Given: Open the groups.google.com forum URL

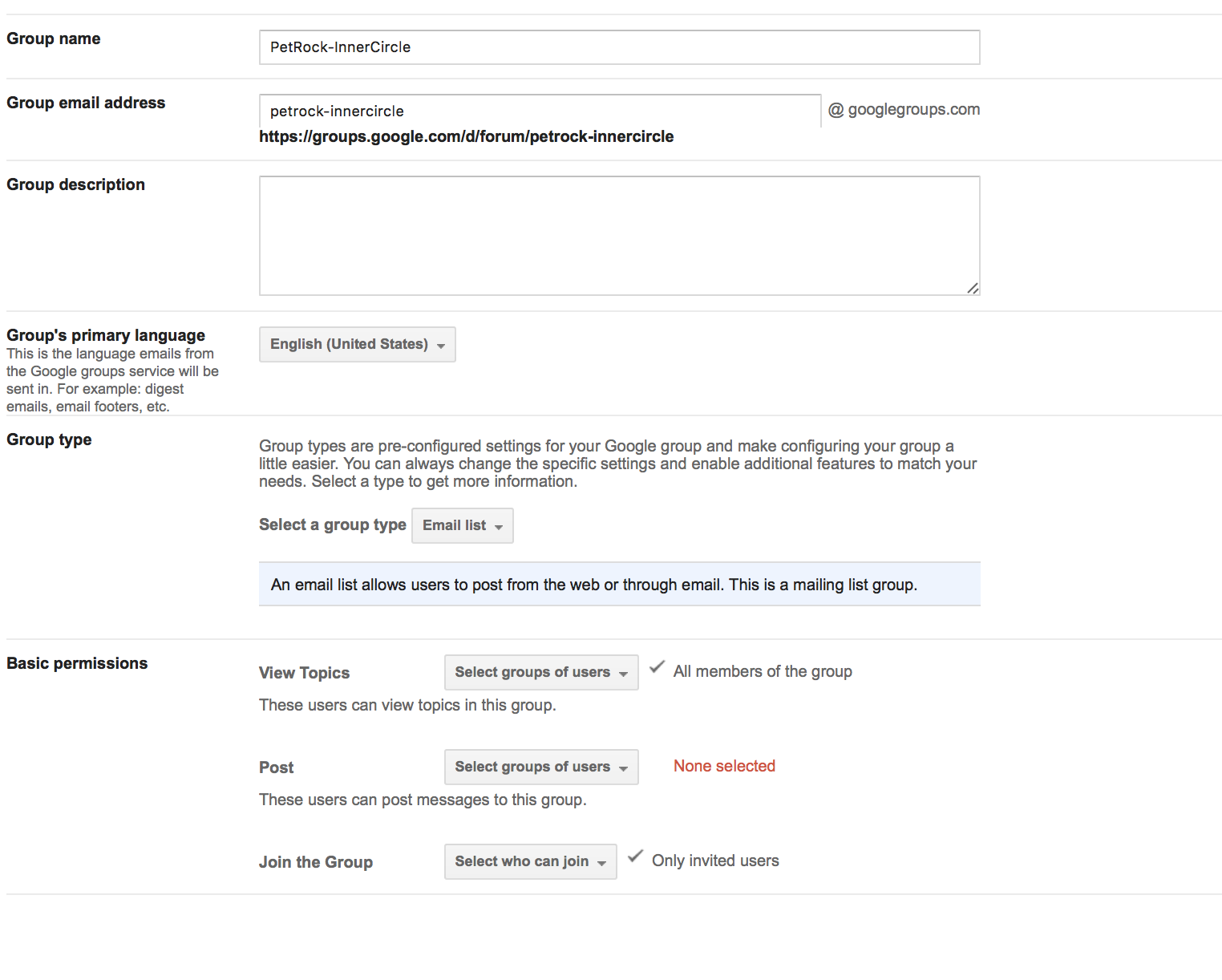Looking at the screenshot, I should pyautogui.click(x=466, y=136).
